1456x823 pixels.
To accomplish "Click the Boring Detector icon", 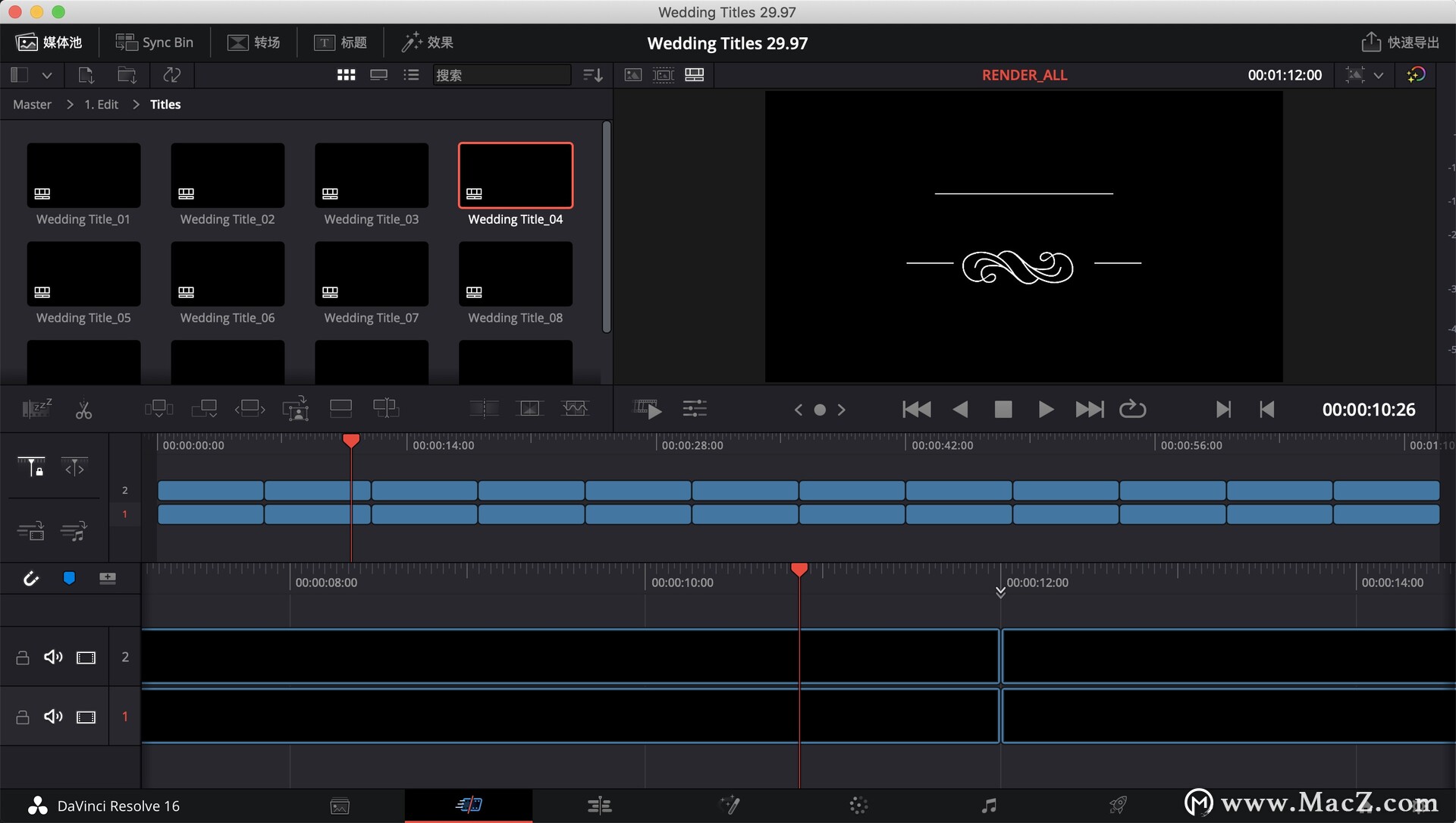I will 36,410.
